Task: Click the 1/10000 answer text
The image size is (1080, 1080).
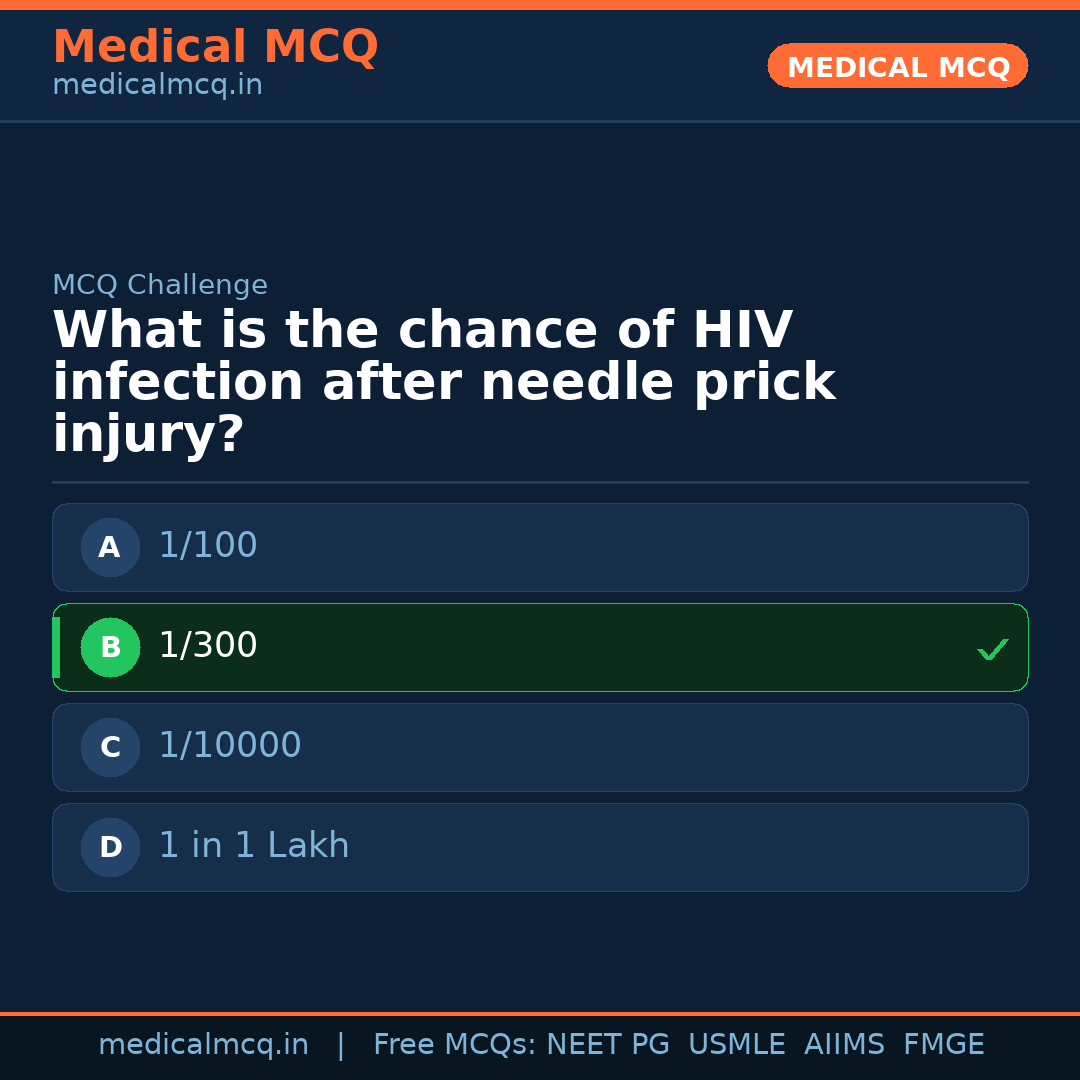Action: coord(230,746)
